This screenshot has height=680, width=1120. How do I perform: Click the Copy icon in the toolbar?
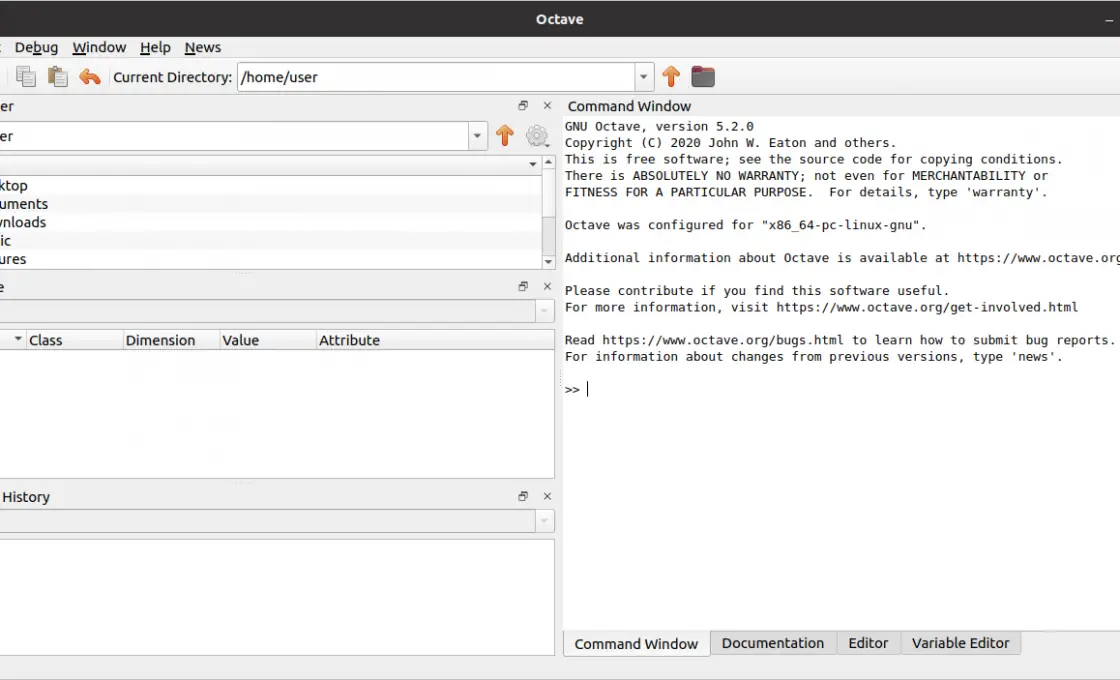26,76
